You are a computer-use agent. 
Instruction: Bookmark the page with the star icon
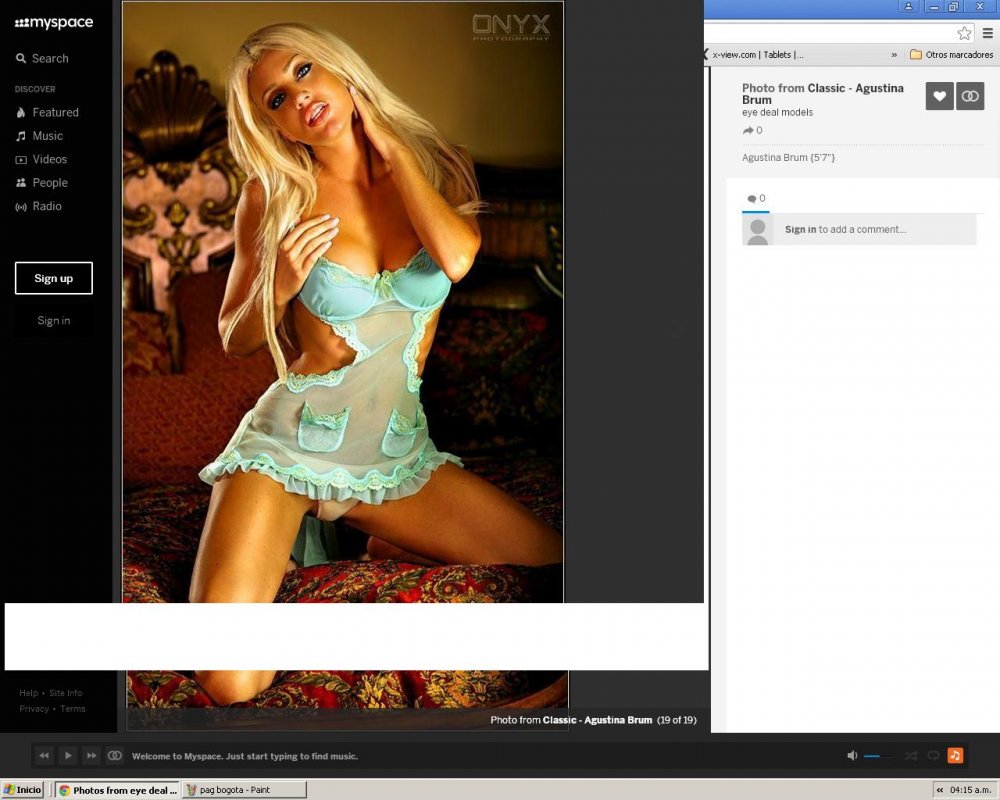coord(964,33)
